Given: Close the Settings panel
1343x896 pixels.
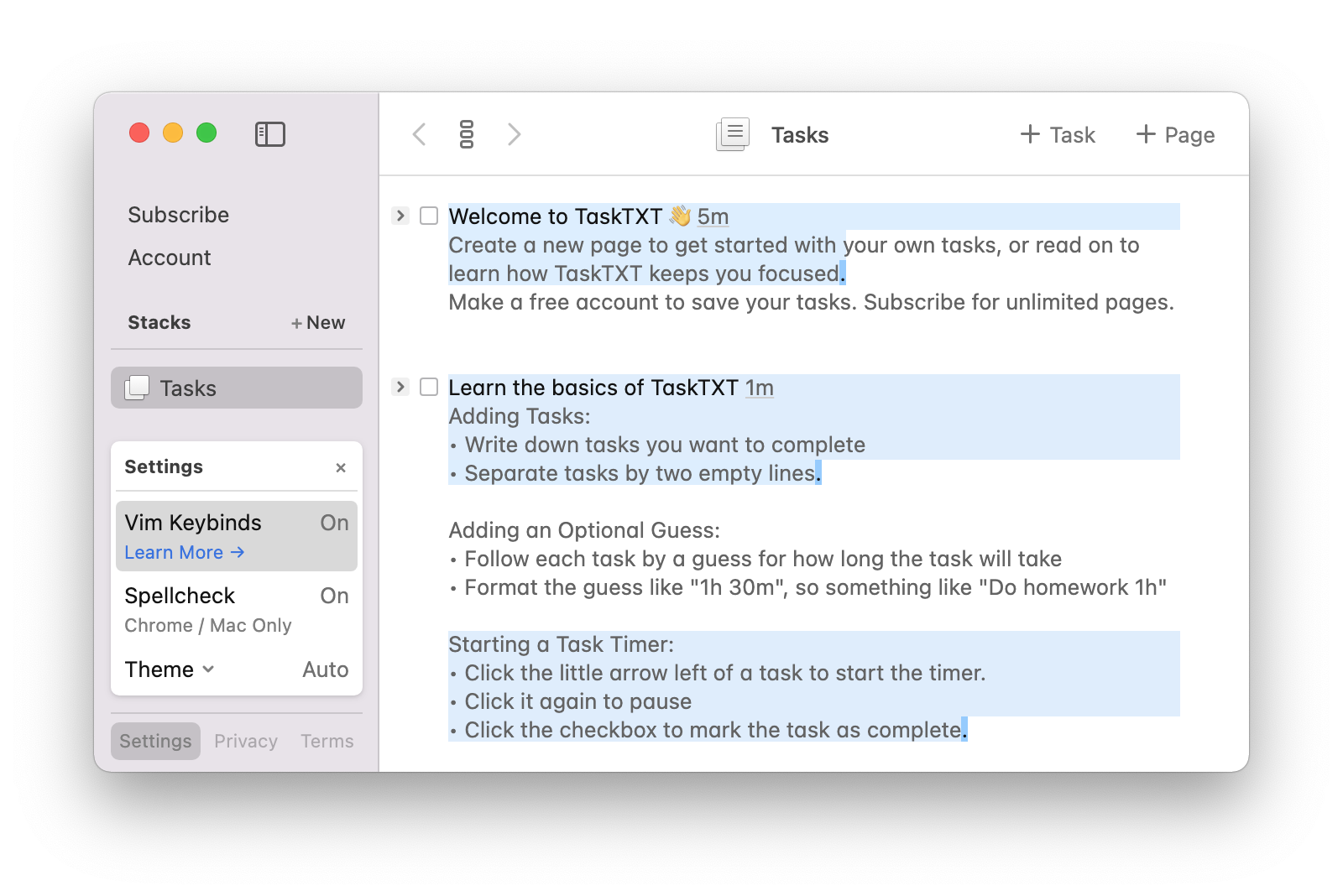Looking at the screenshot, I should (x=341, y=467).
